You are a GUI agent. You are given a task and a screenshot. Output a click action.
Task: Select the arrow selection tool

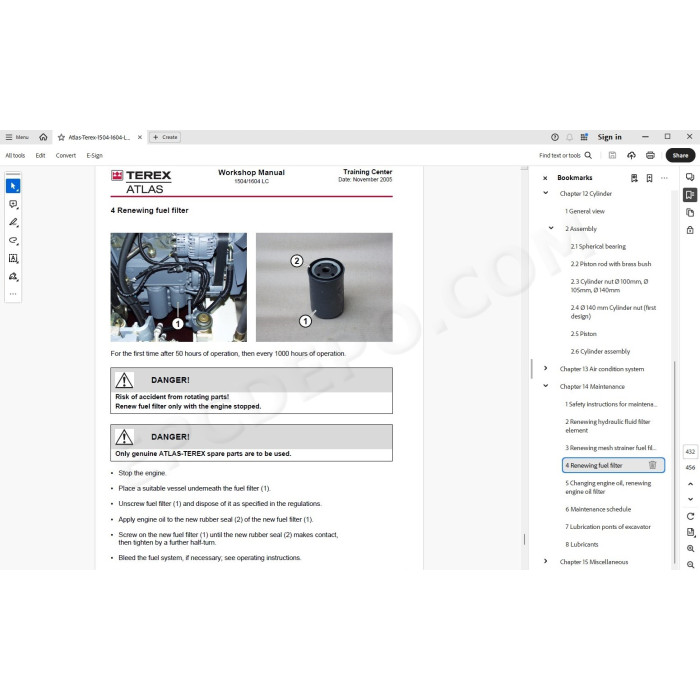coord(13,186)
